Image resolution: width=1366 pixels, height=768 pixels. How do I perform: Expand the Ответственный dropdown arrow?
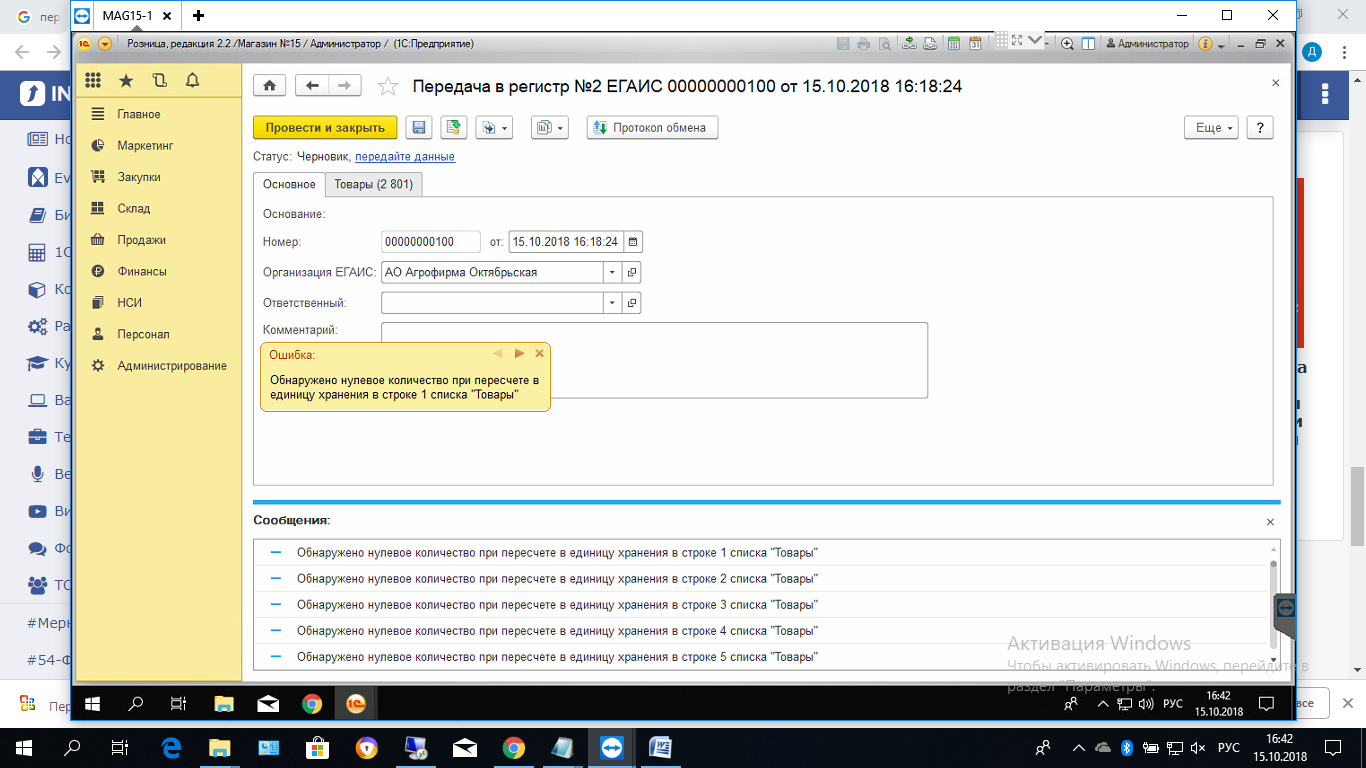(612, 303)
